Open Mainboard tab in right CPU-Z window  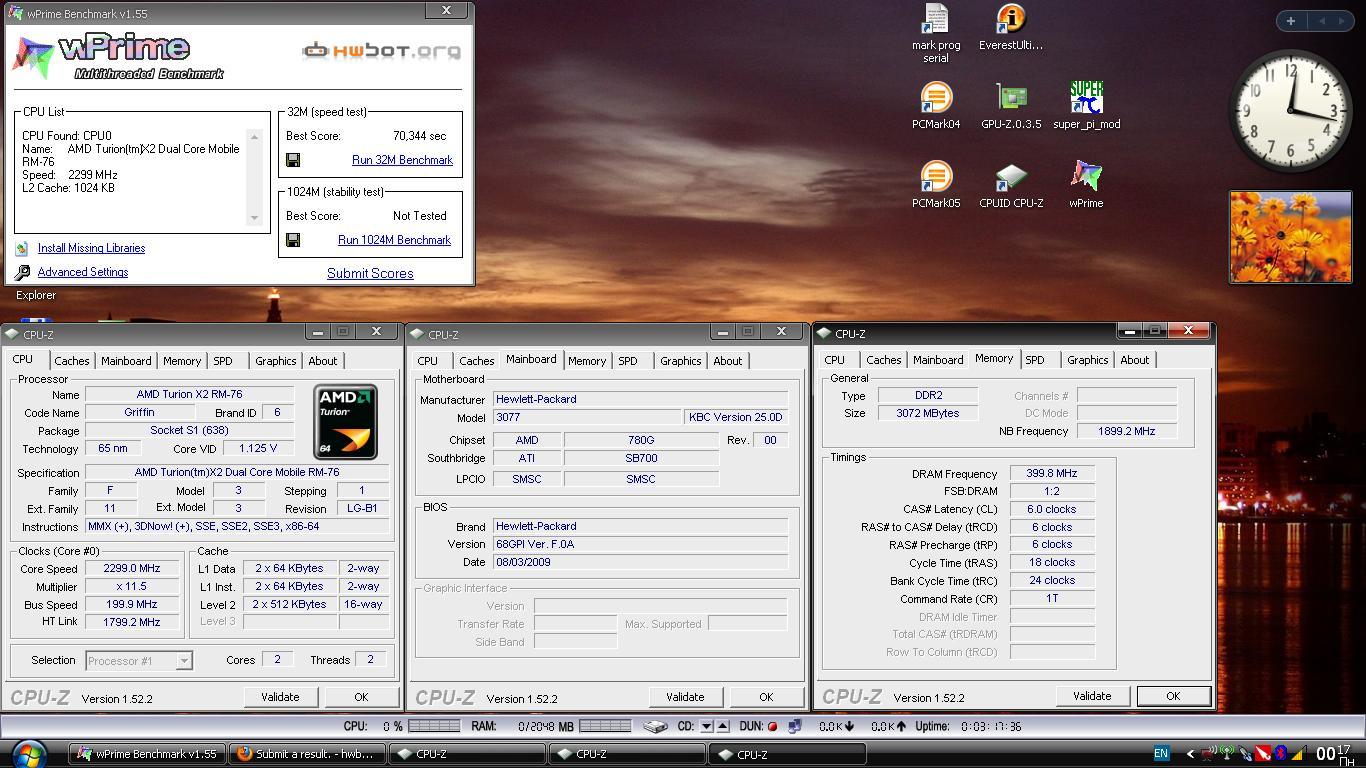[x=938, y=360]
